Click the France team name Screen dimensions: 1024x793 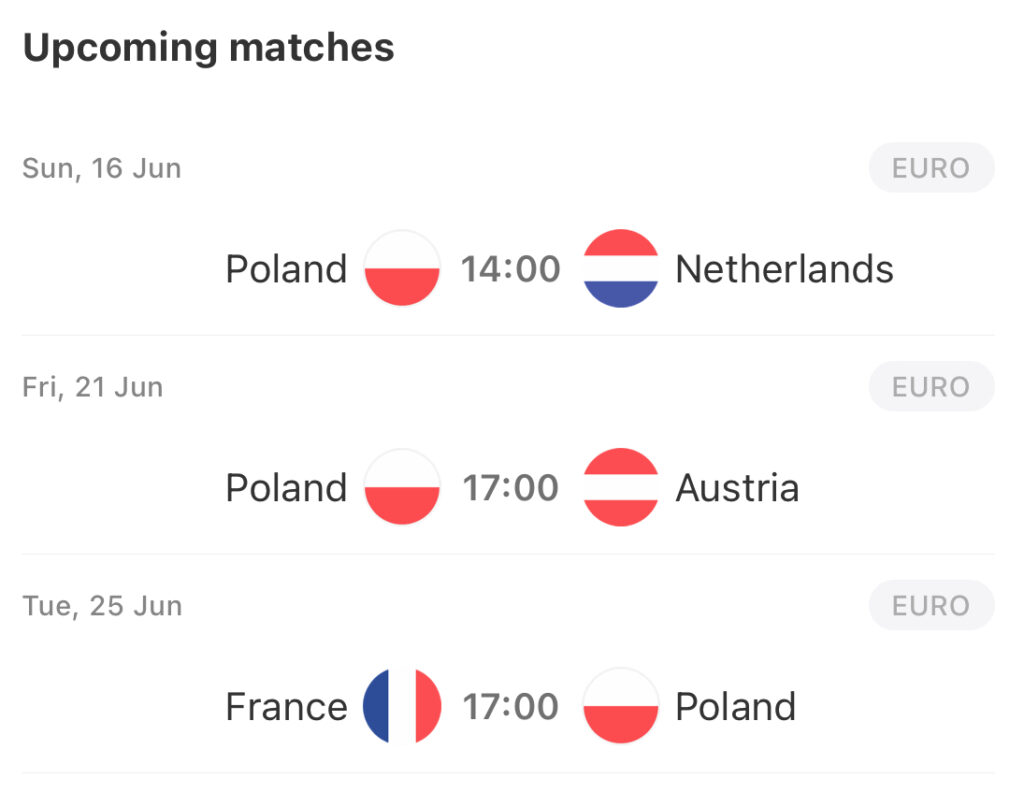pyautogui.click(x=286, y=706)
